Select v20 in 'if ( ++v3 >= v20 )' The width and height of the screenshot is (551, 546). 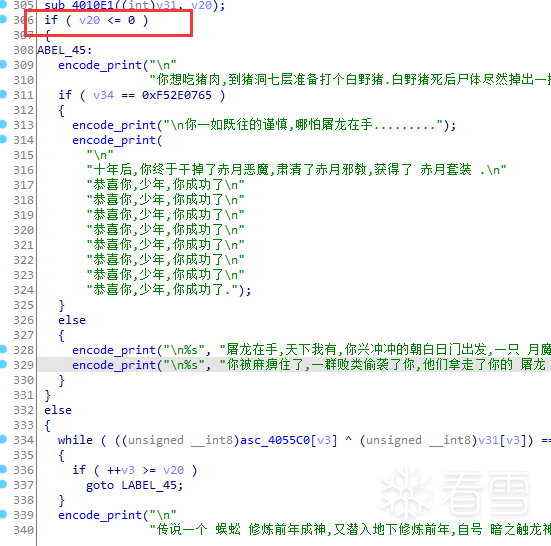174,470
